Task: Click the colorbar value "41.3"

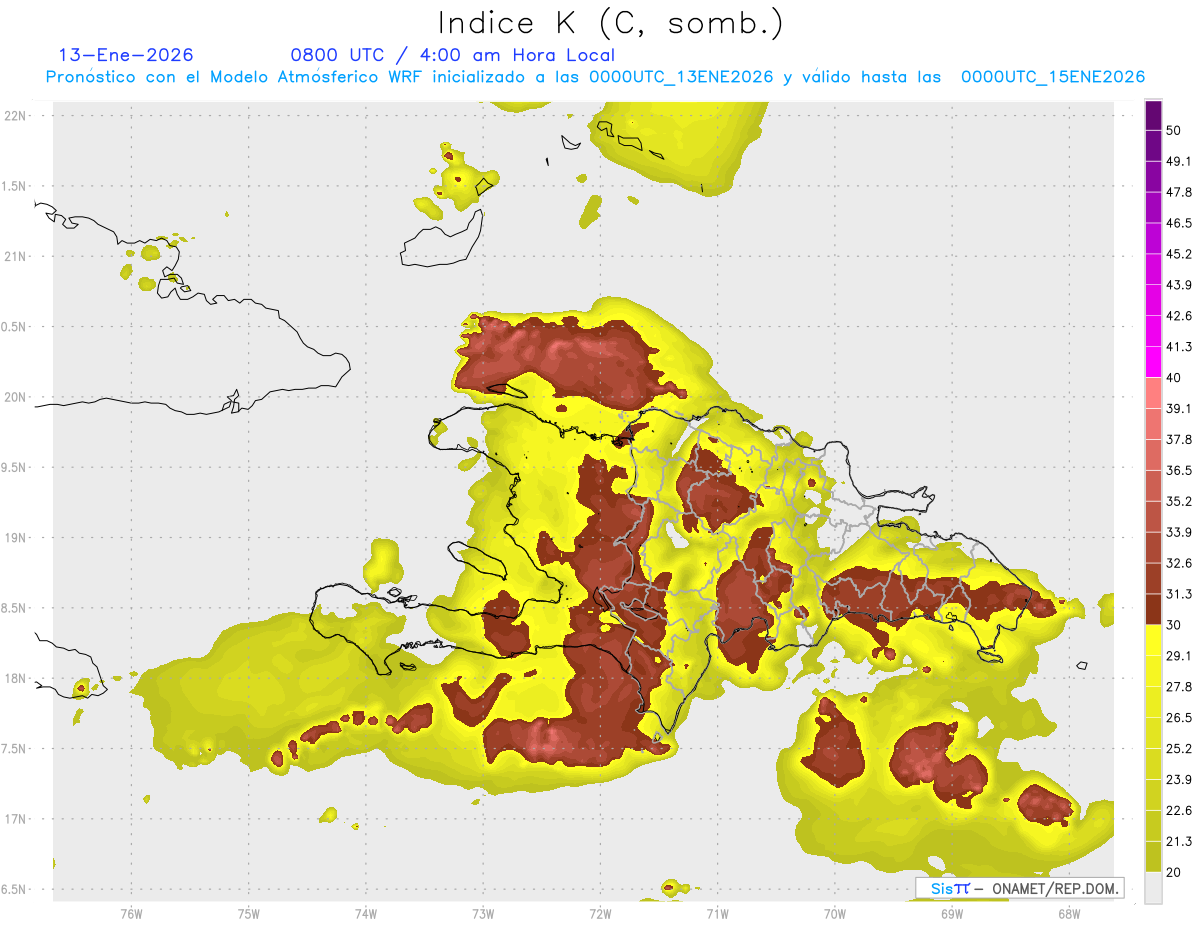Action: [1179, 347]
